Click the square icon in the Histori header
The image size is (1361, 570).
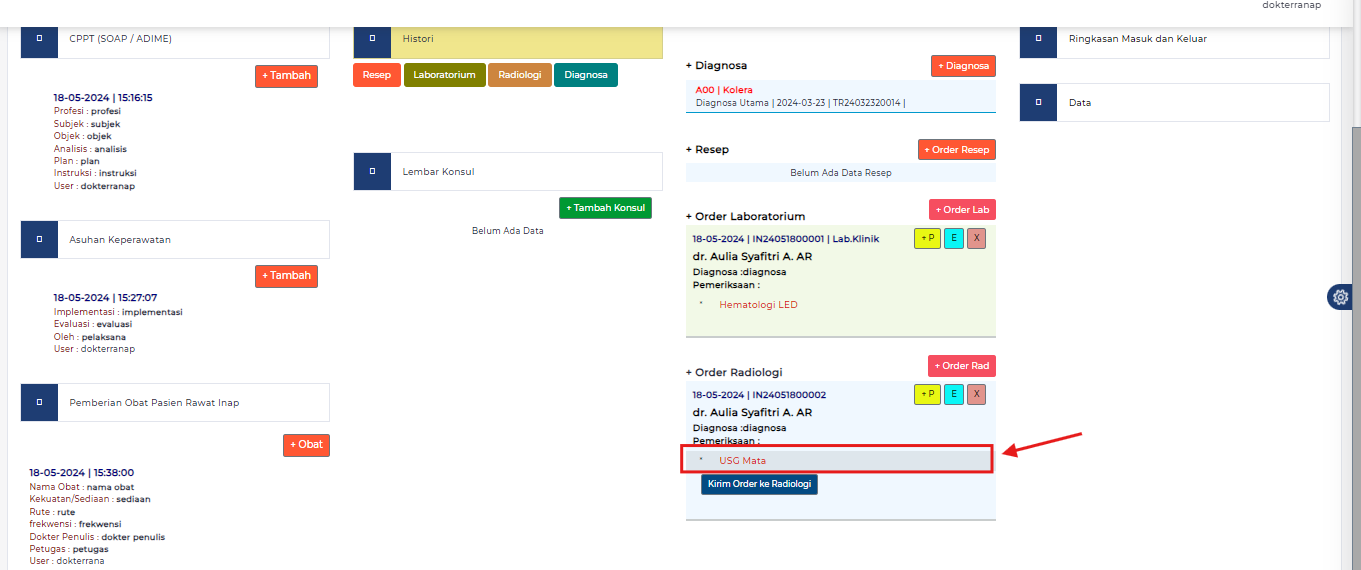pyautogui.click(x=372, y=39)
